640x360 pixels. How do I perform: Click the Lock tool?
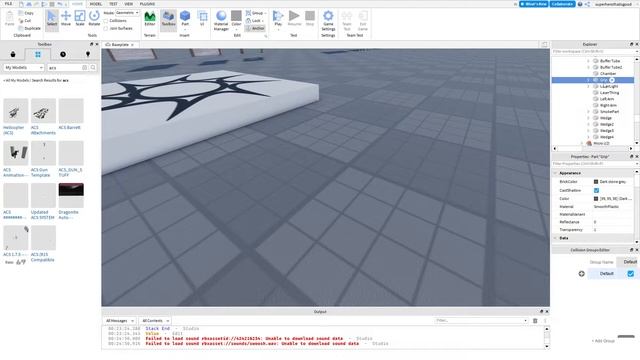click(254, 20)
